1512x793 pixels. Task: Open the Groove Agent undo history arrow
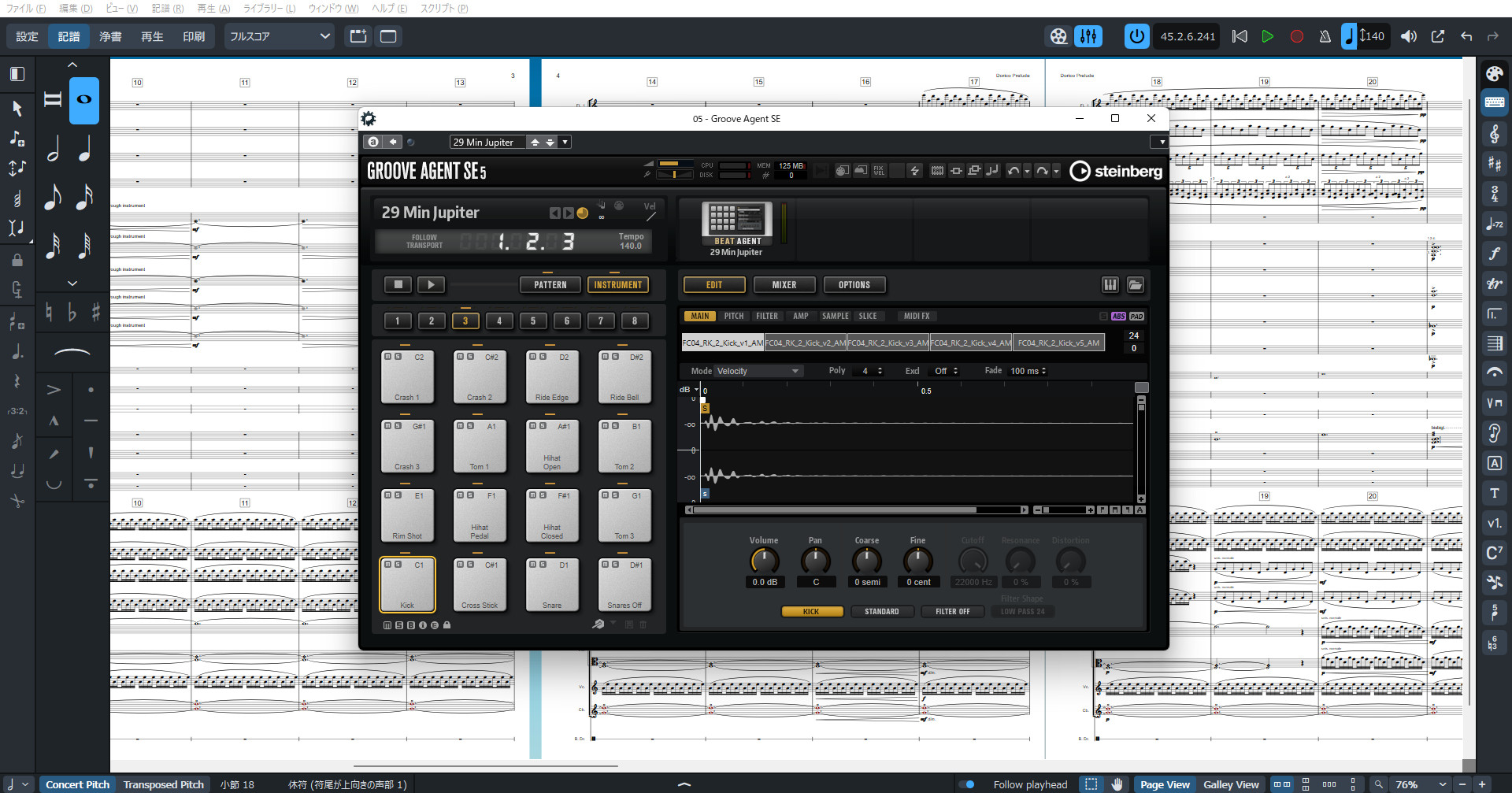click(1027, 171)
